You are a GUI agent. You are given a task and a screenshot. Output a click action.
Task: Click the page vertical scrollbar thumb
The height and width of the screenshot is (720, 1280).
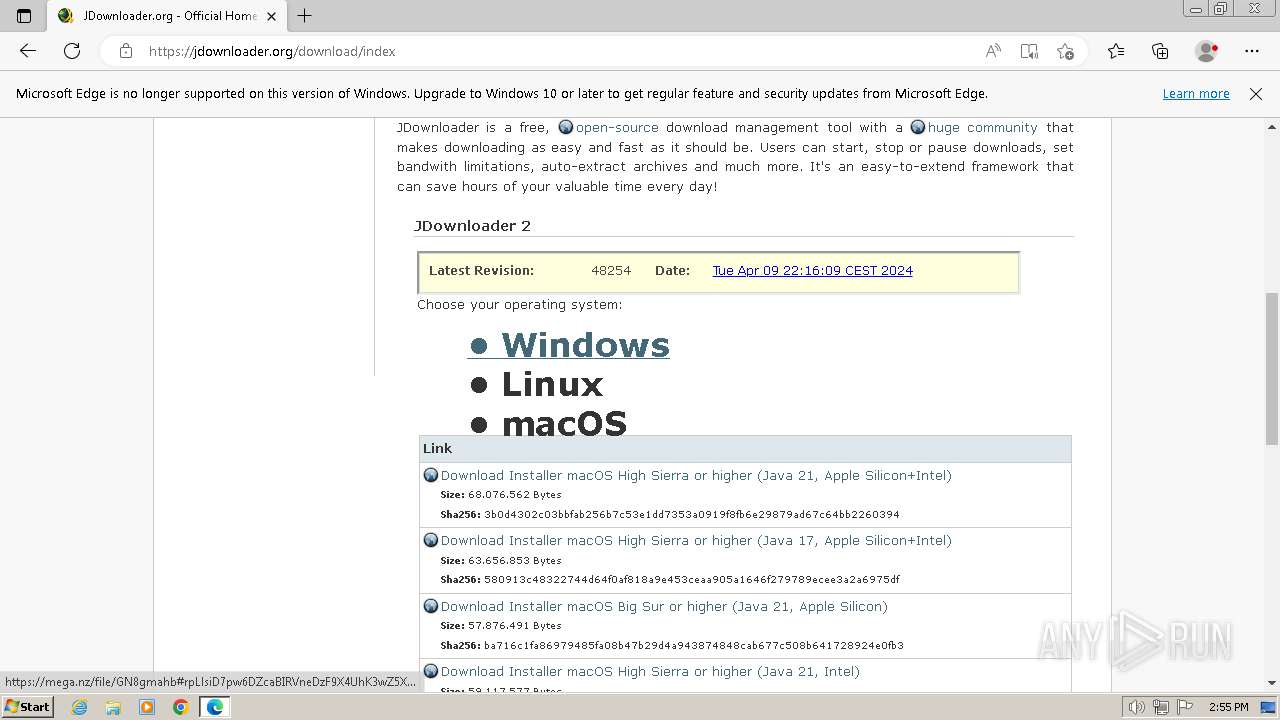[x=1272, y=368]
